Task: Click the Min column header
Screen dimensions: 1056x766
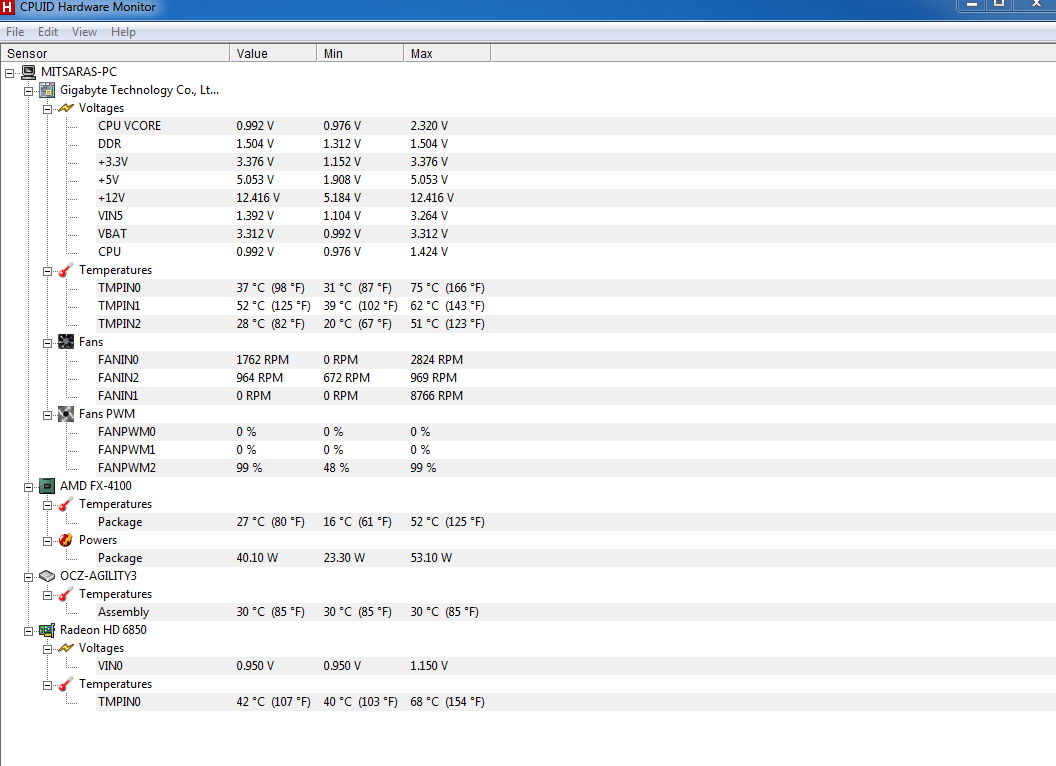Action: click(360, 53)
